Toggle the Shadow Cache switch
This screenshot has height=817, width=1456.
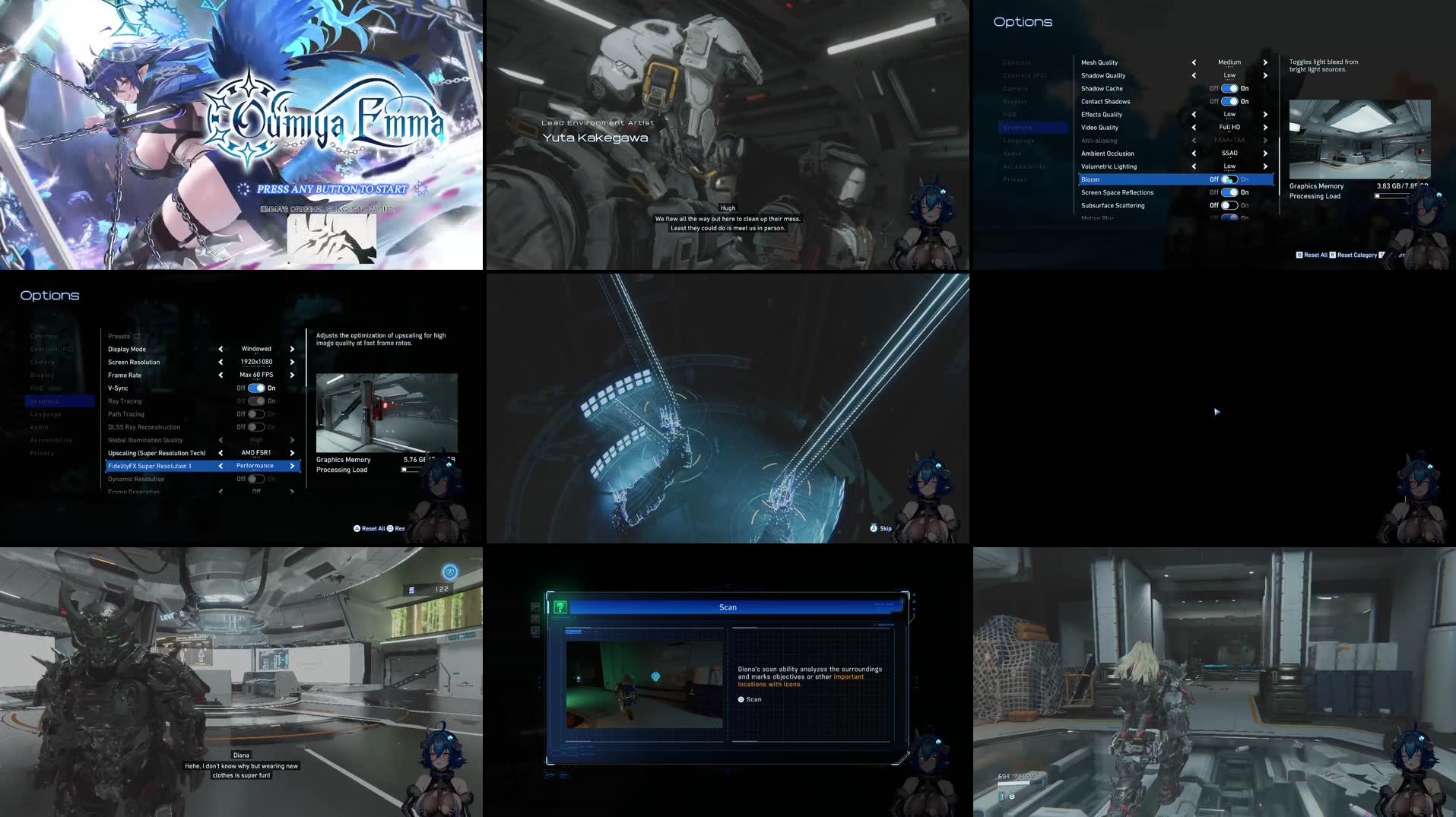pyautogui.click(x=1229, y=89)
